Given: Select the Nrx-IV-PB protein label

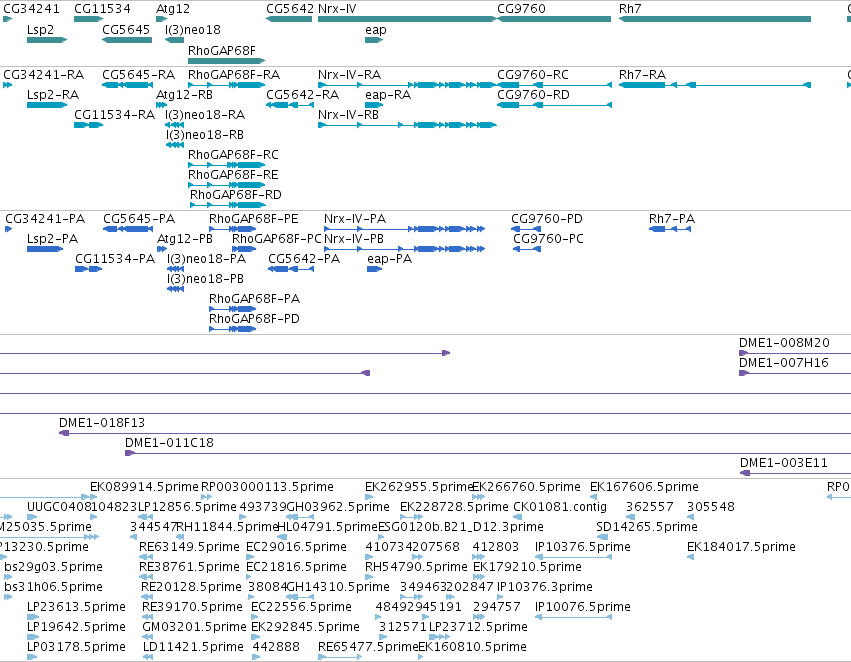Looking at the screenshot, I should [x=354, y=239].
